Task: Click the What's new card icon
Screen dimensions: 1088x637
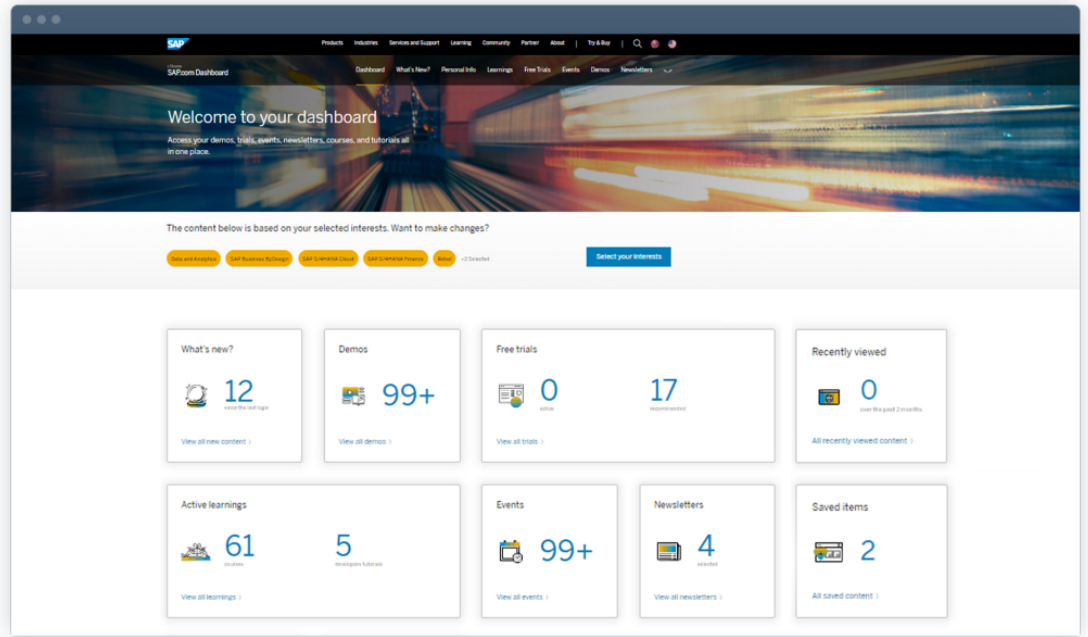Action: point(196,395)
